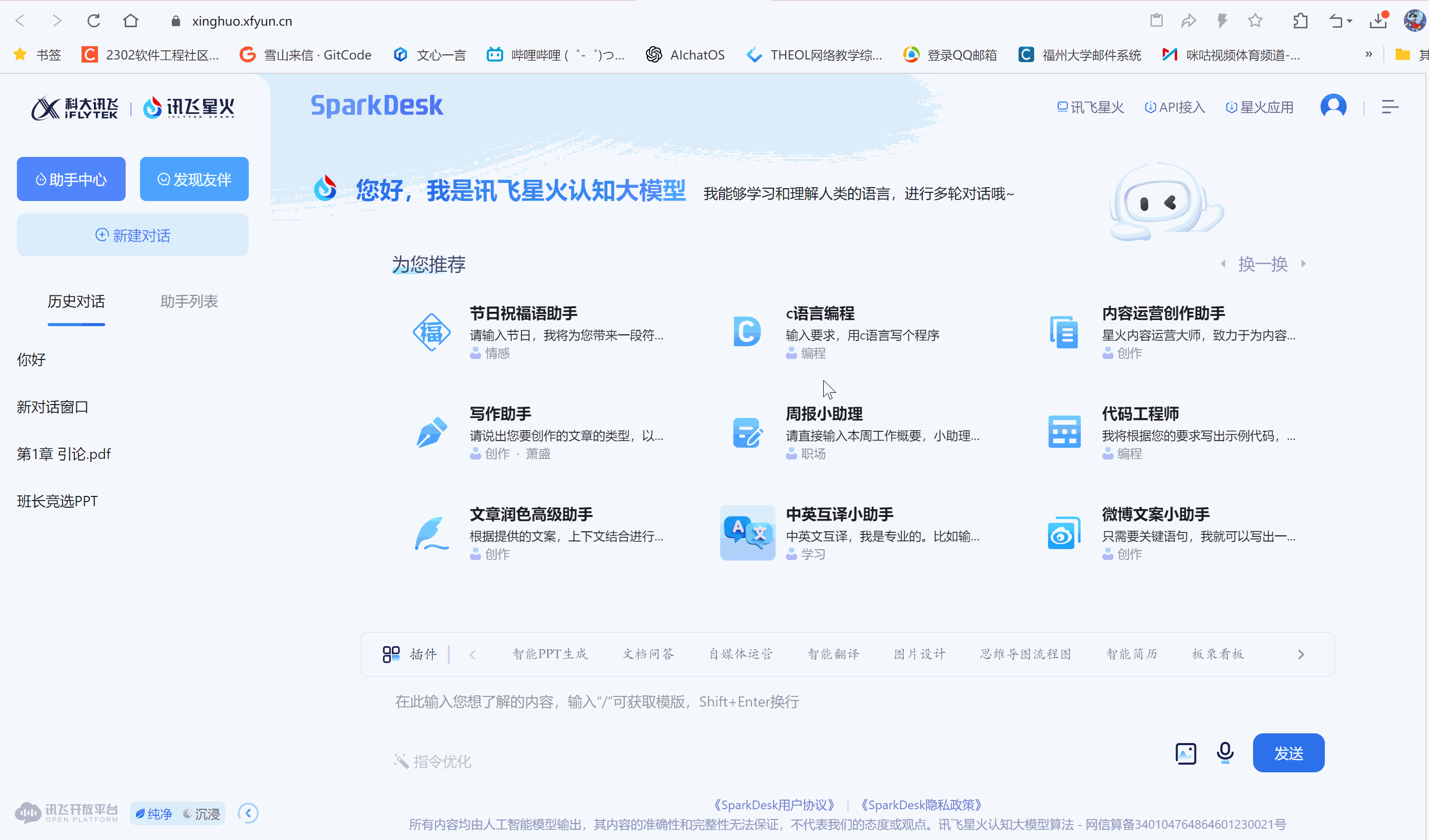Switch to 纯净 mode
The width and height of the screenshot is (1429, 840).
pos(154,814)
